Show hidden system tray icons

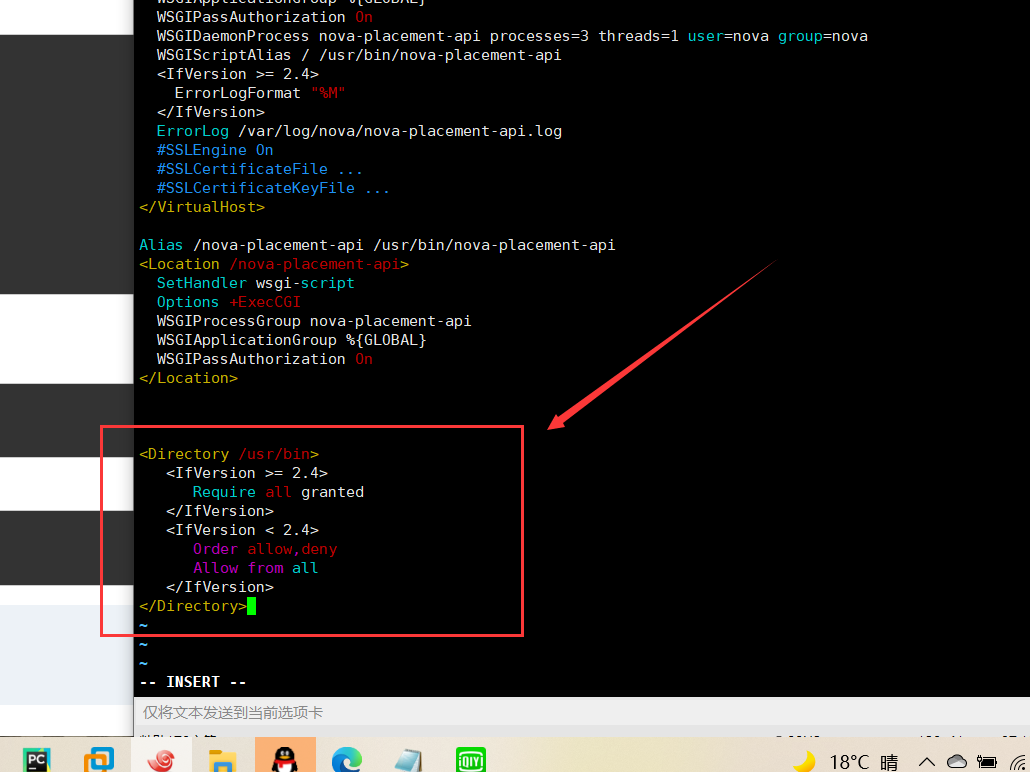(927, 762)
